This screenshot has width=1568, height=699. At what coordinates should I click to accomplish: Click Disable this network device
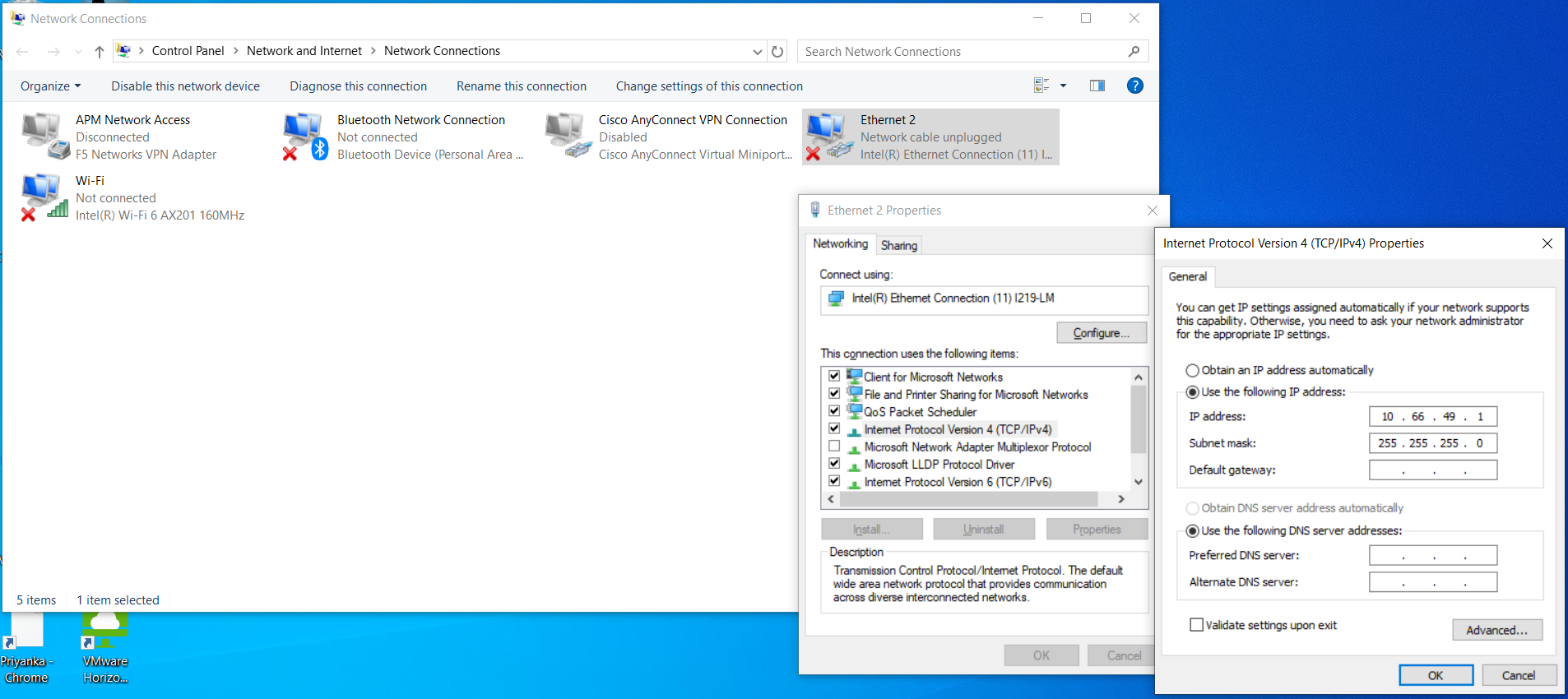pyautogui.click(x=186, y=86)
